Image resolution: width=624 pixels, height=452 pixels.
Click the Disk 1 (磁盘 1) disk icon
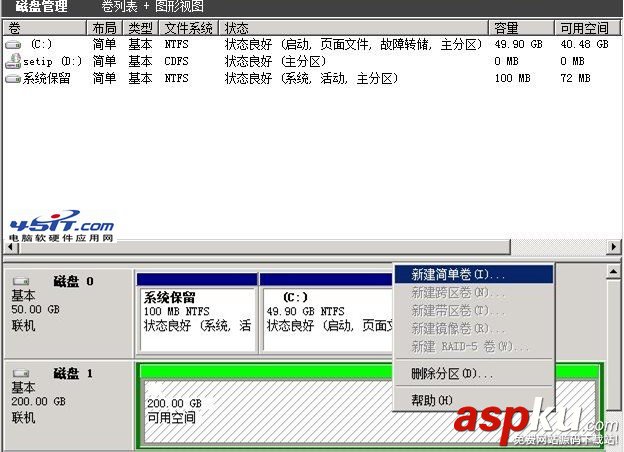click(x=21, y=373)
